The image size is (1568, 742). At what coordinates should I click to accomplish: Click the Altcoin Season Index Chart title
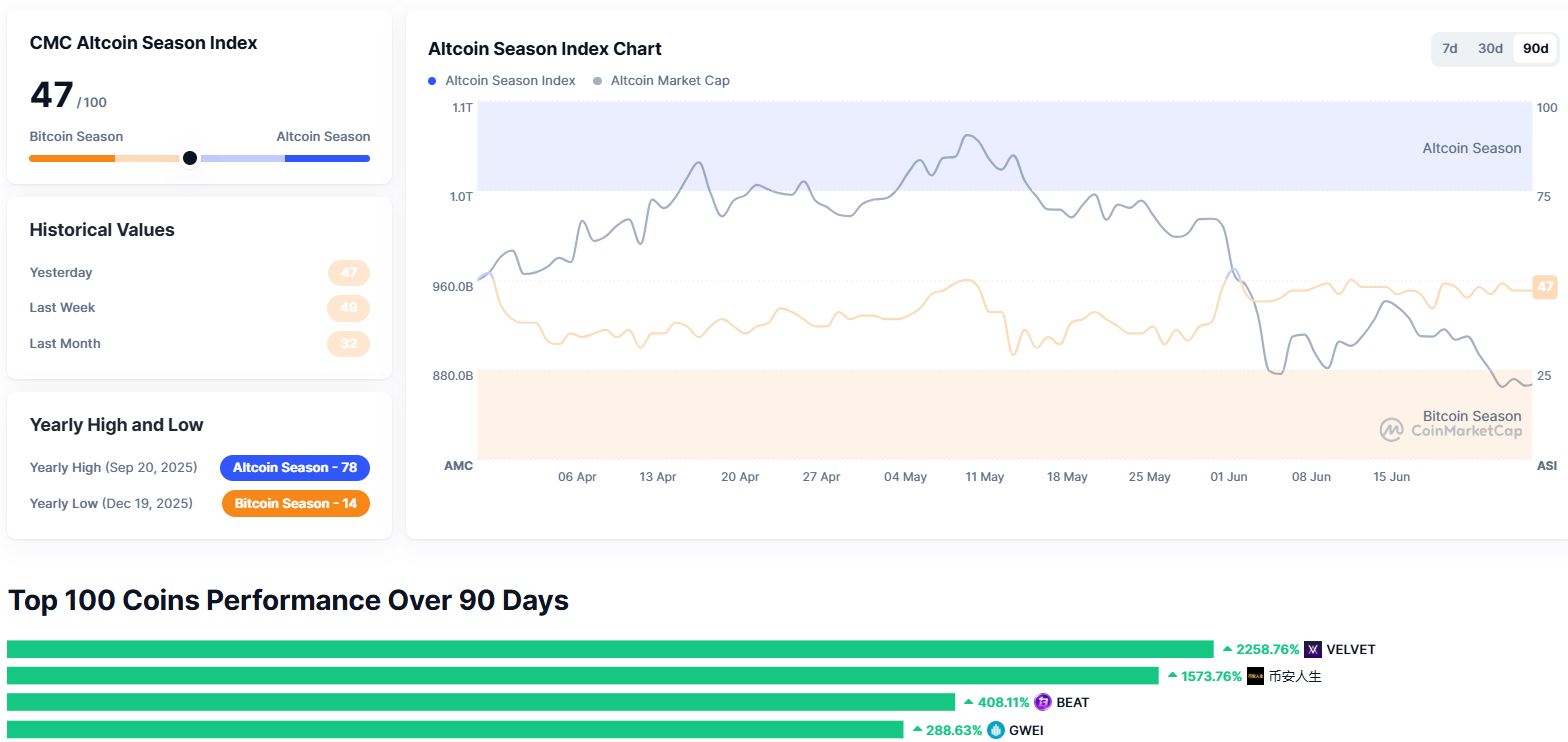tap(545, 49)
